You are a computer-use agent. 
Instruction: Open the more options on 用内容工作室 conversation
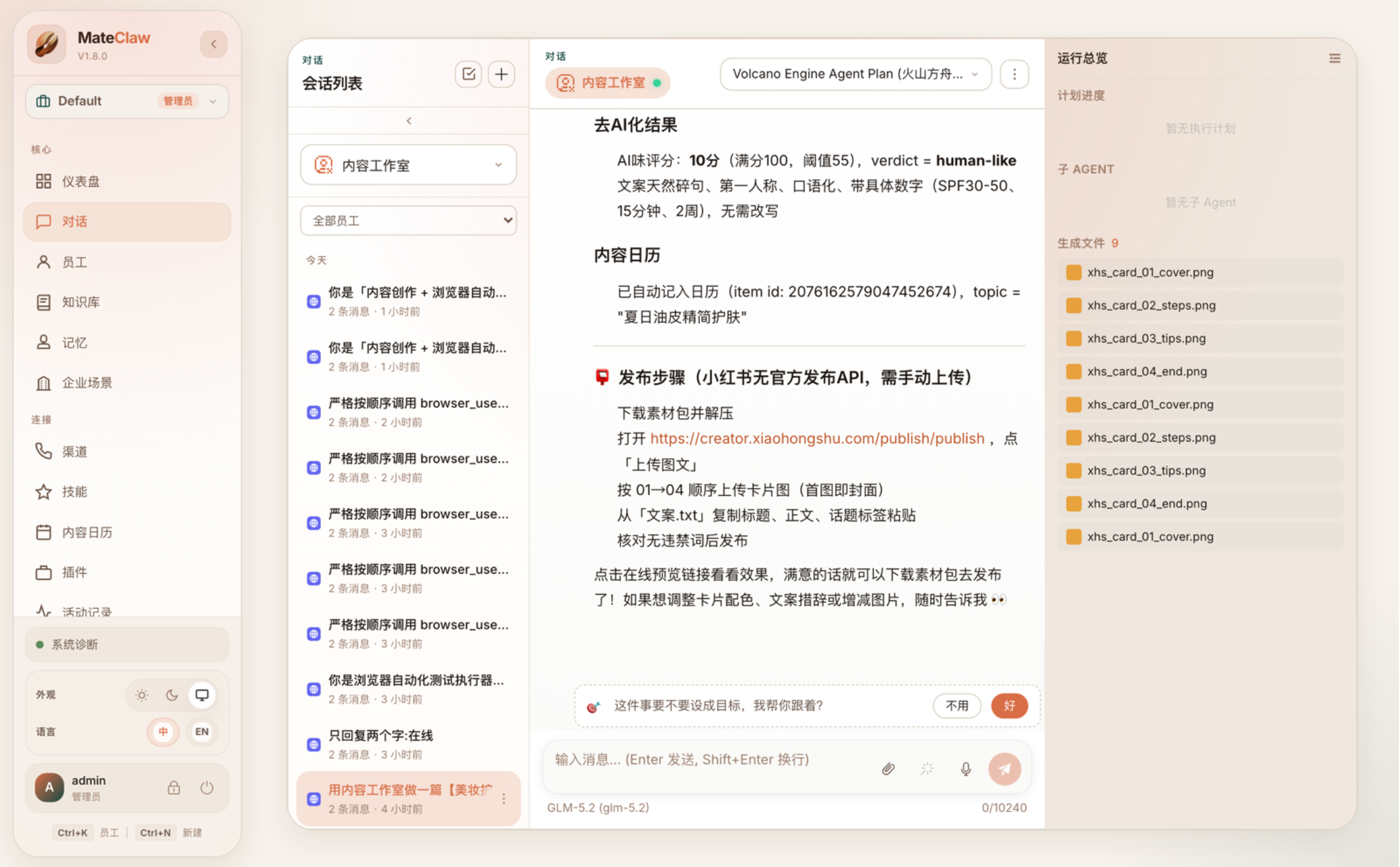click(x=504, y=798)
